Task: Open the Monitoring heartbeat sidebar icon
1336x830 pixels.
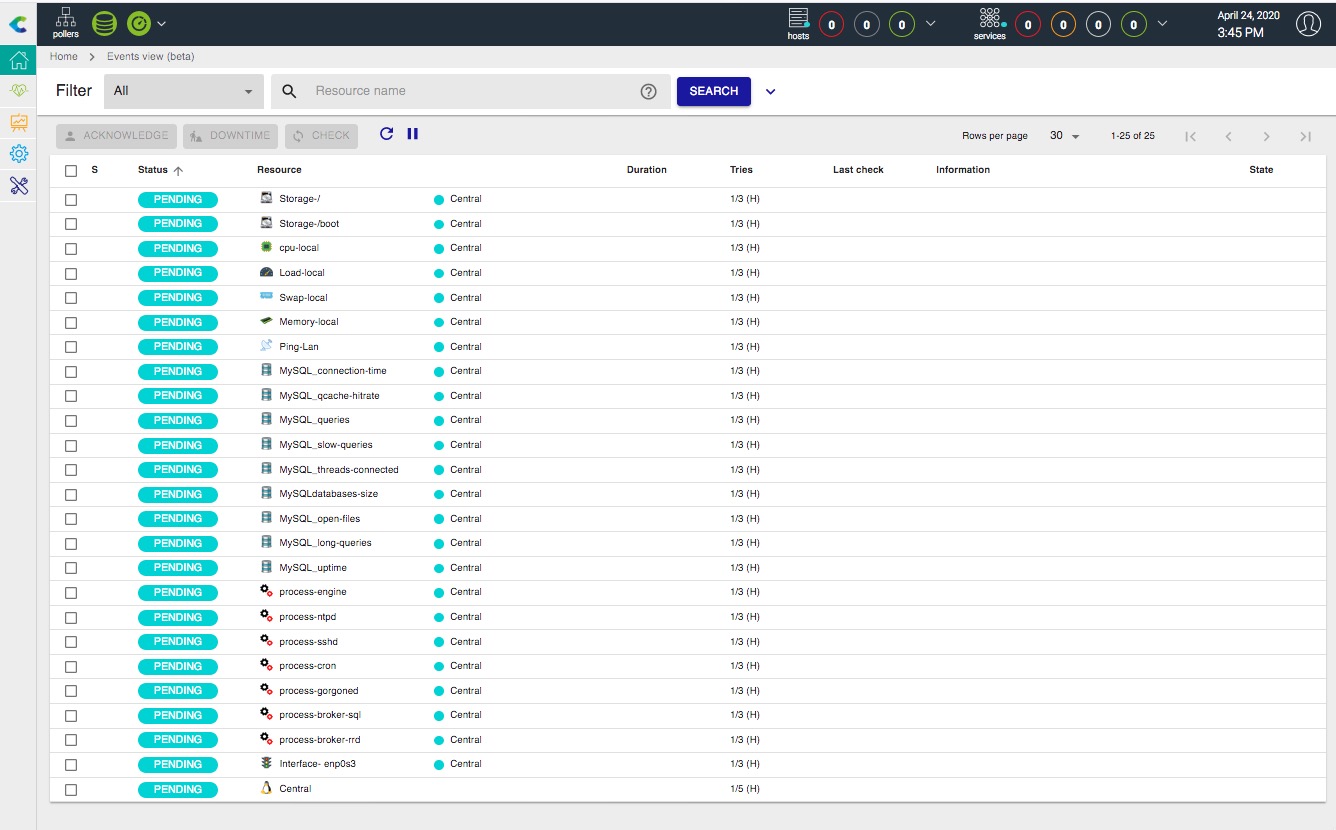Action: coord(18,91)
